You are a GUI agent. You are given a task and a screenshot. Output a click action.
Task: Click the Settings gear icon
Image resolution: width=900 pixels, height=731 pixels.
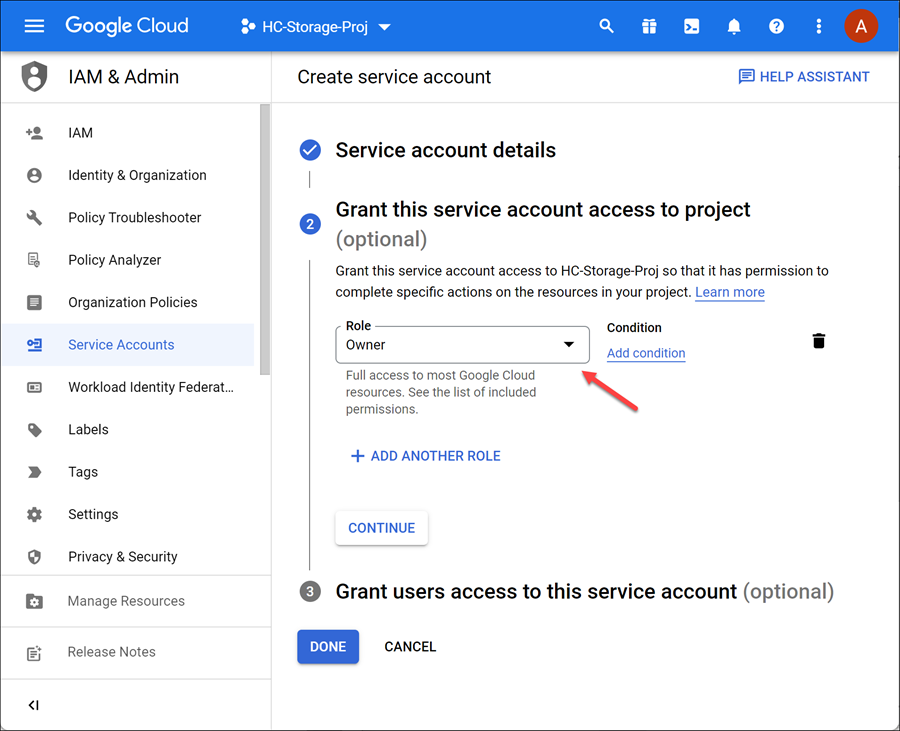click(34, 514)
